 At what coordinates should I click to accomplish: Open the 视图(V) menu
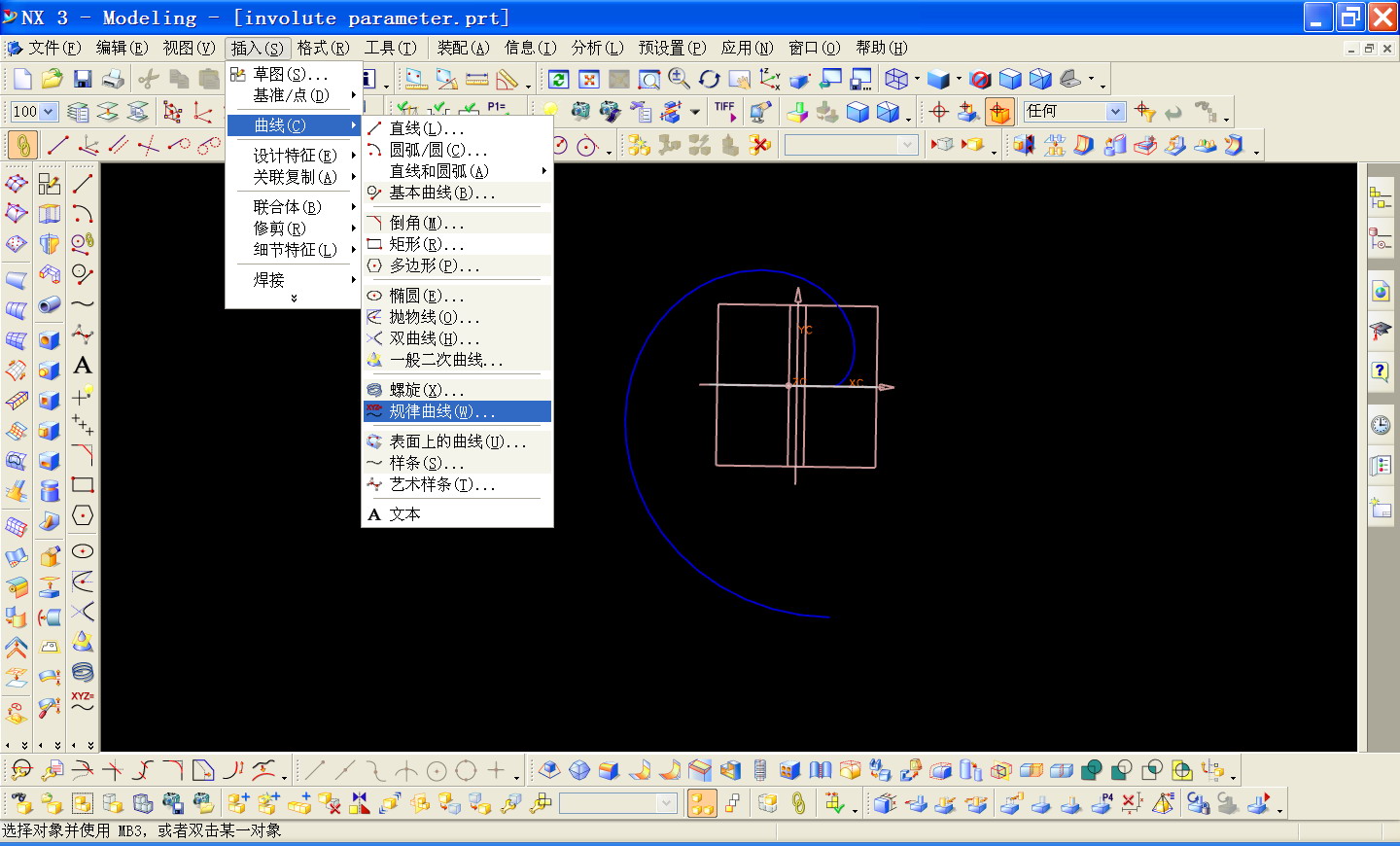point(189,48)
